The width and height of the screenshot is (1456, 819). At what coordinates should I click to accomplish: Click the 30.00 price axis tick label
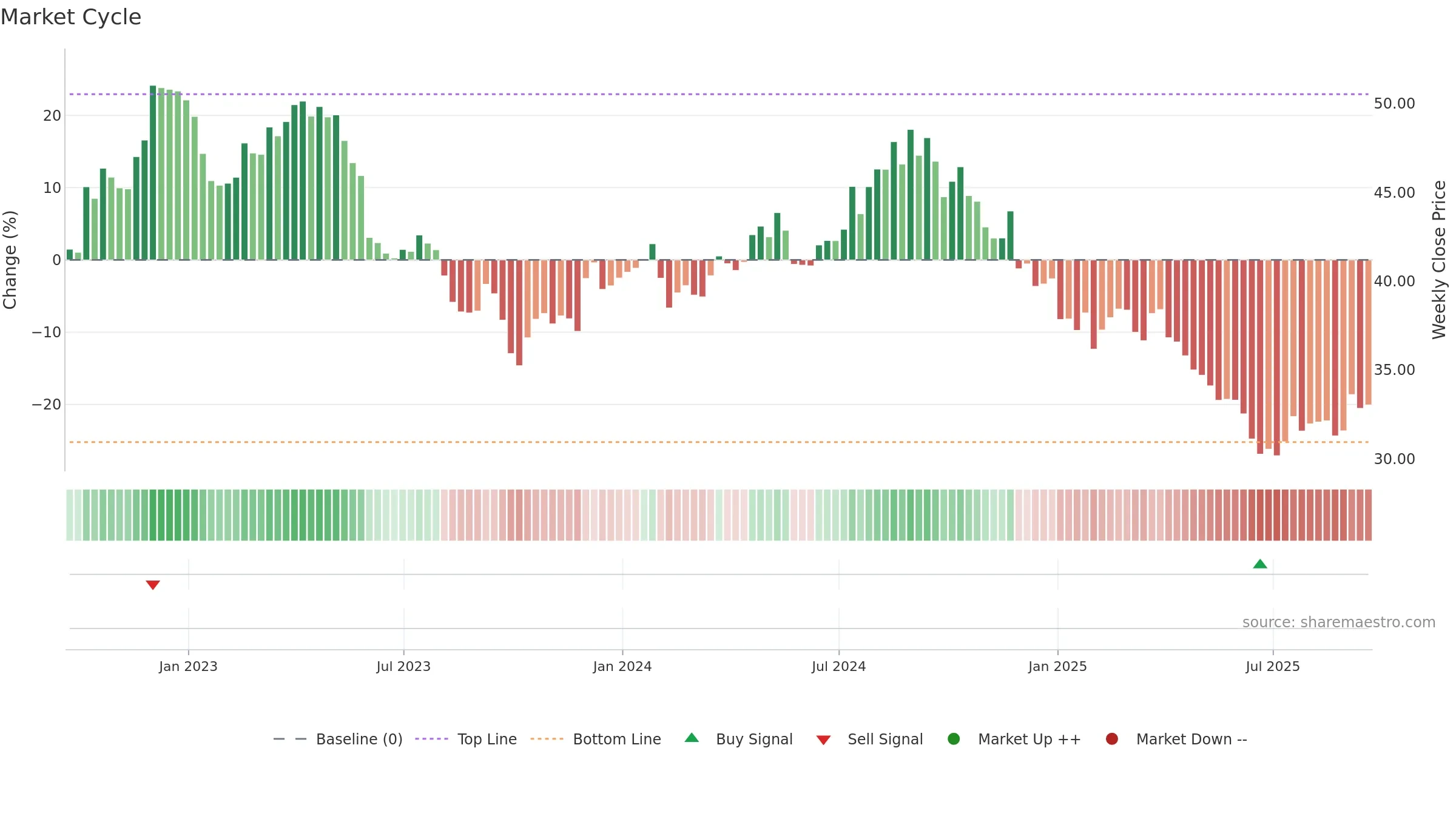(1394, 459)
